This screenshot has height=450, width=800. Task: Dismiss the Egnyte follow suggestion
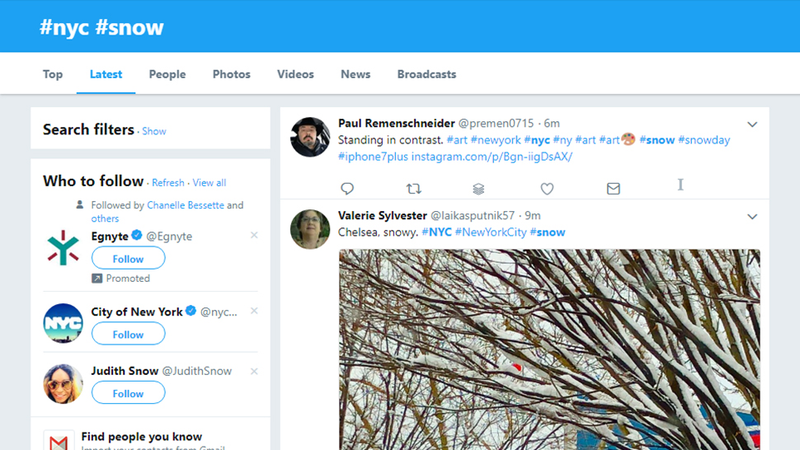pyautogui.click(x=254, y=235)
